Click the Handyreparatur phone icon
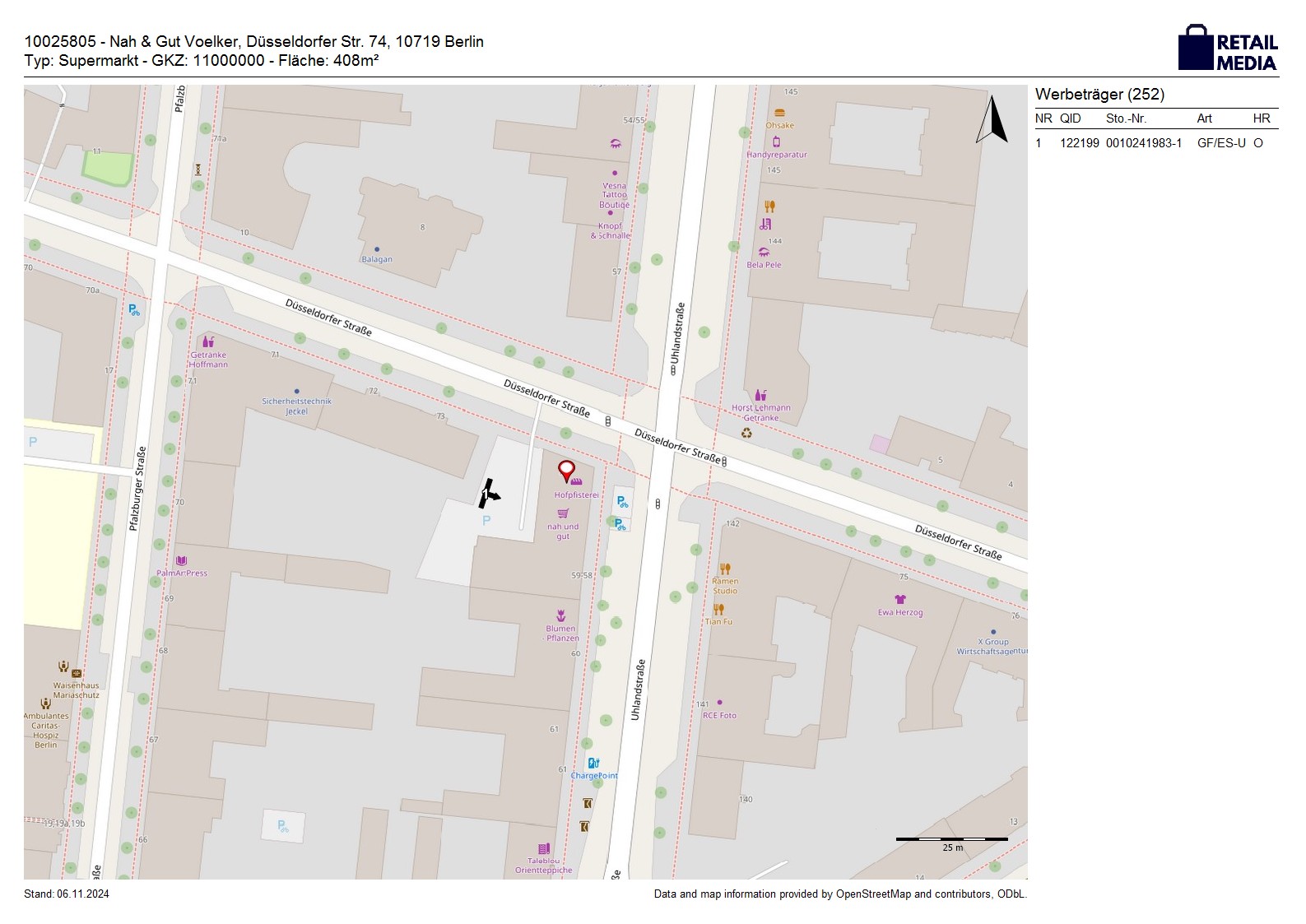This screenshot has height=924, width=1306. [776, 142]
